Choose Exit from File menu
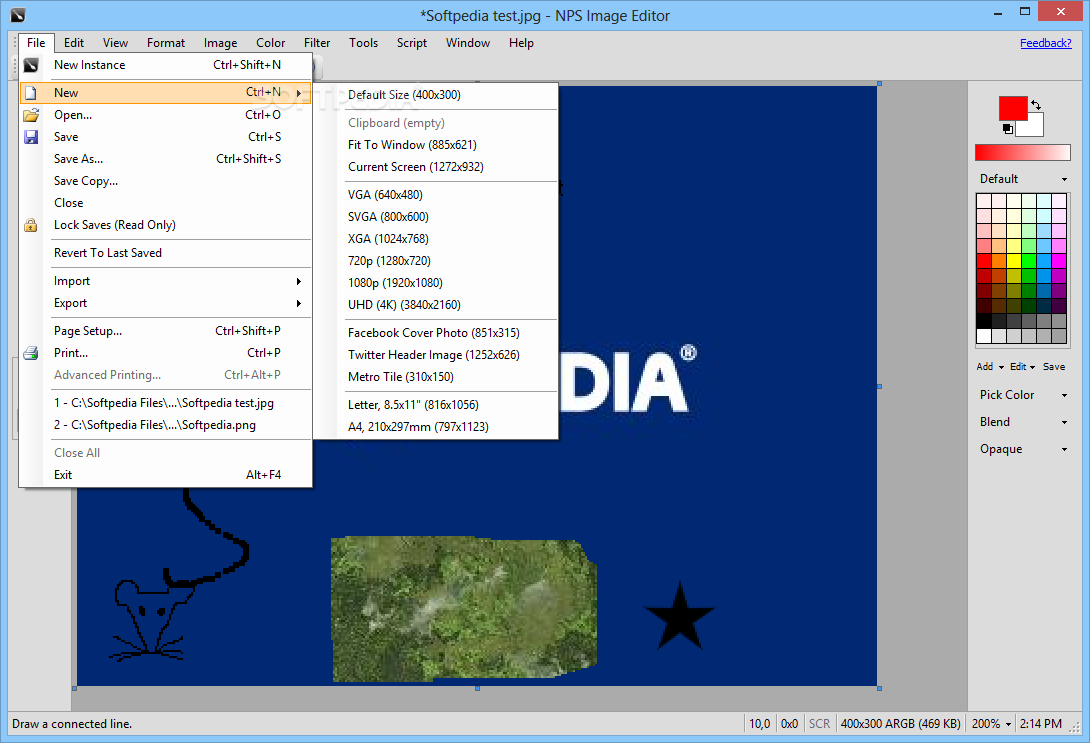1090x743 pixels. point(165,475)
